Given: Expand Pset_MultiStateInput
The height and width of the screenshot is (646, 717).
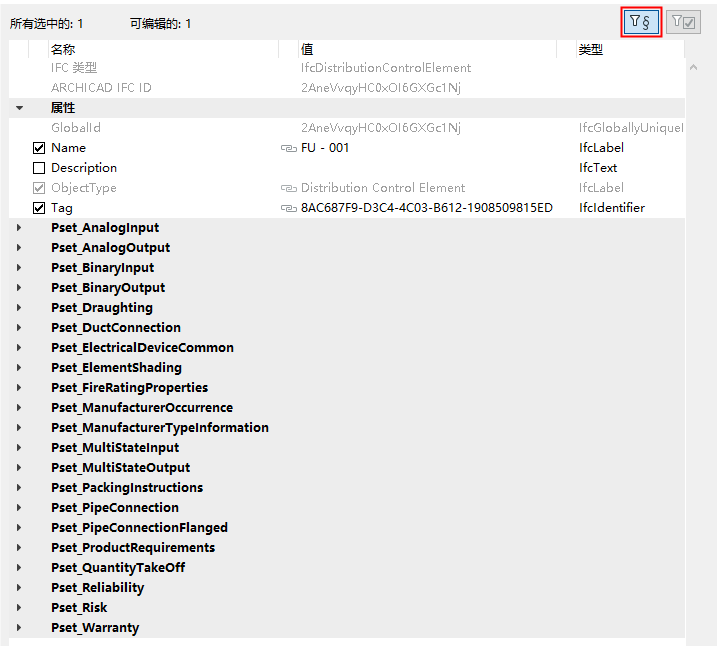Looking at the screenshot, I should [x=19, y=448].
